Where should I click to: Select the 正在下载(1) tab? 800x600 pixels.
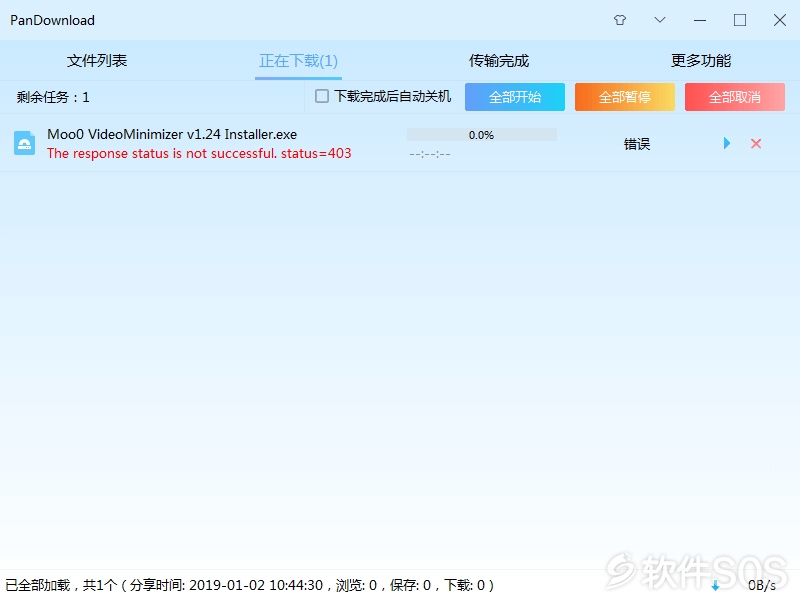pos(298,61)
